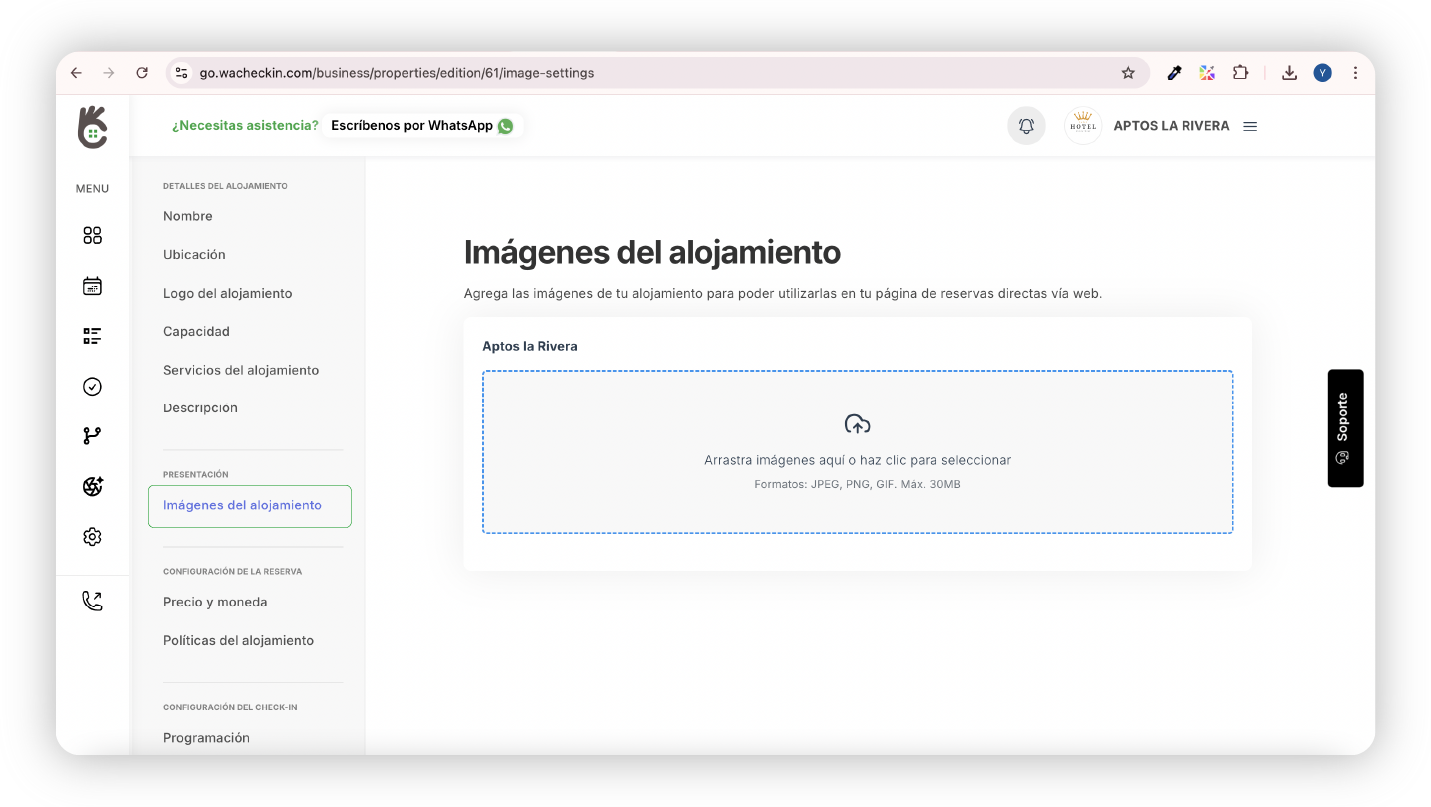This screenshot has width=1431, height=807.
Task: Click the checklist icon in left menu
Action: tap(92, 336)
